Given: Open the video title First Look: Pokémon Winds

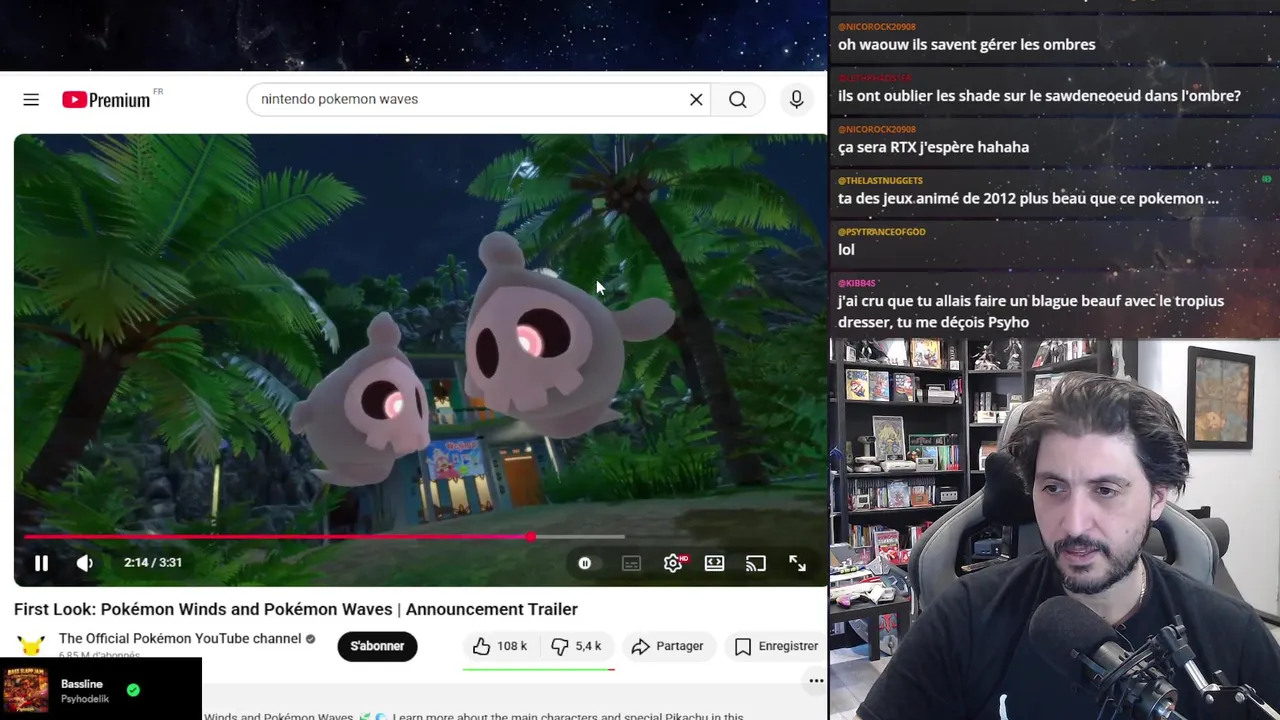Looking at the screenshot, I should tap(296, 609).
